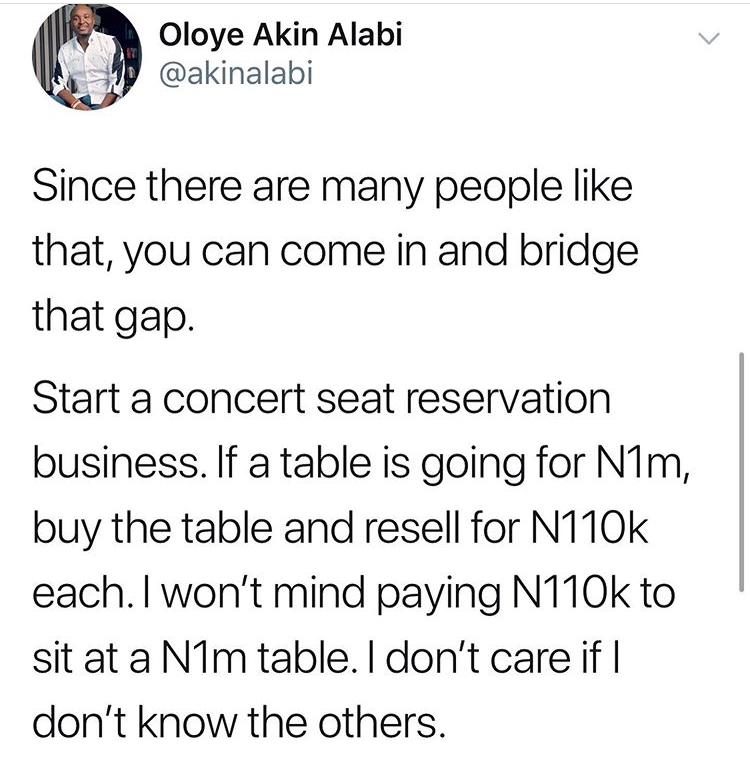Expand the tweet options chevron

707,40
